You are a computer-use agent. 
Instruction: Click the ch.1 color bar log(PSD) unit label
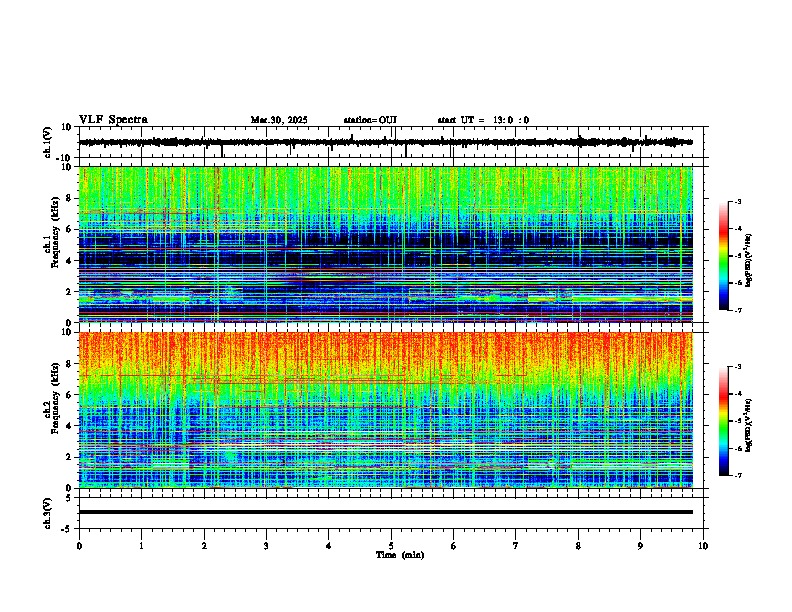coord(749,261)
